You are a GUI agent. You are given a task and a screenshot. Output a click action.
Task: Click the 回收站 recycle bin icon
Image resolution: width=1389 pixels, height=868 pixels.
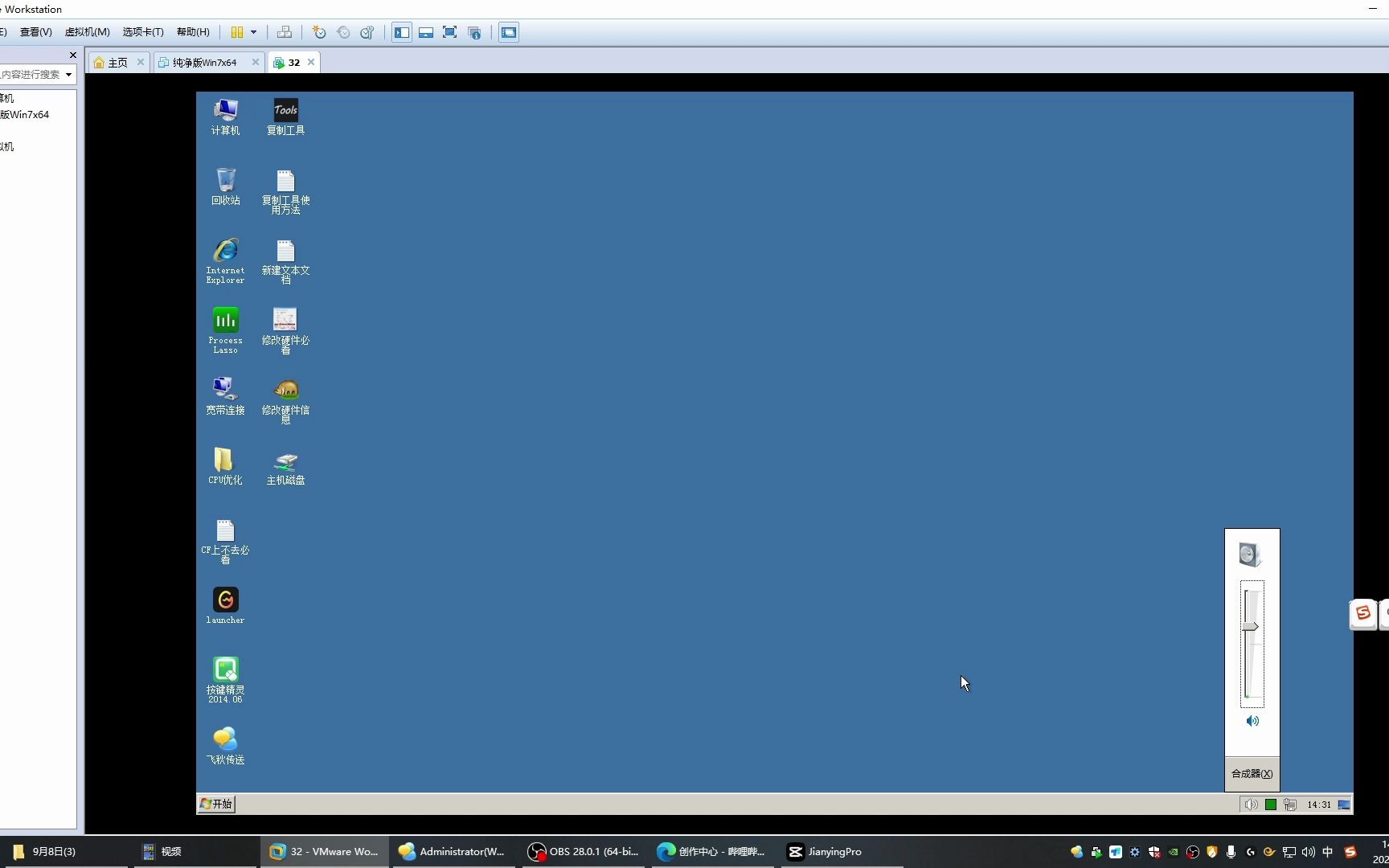(225, 186)
